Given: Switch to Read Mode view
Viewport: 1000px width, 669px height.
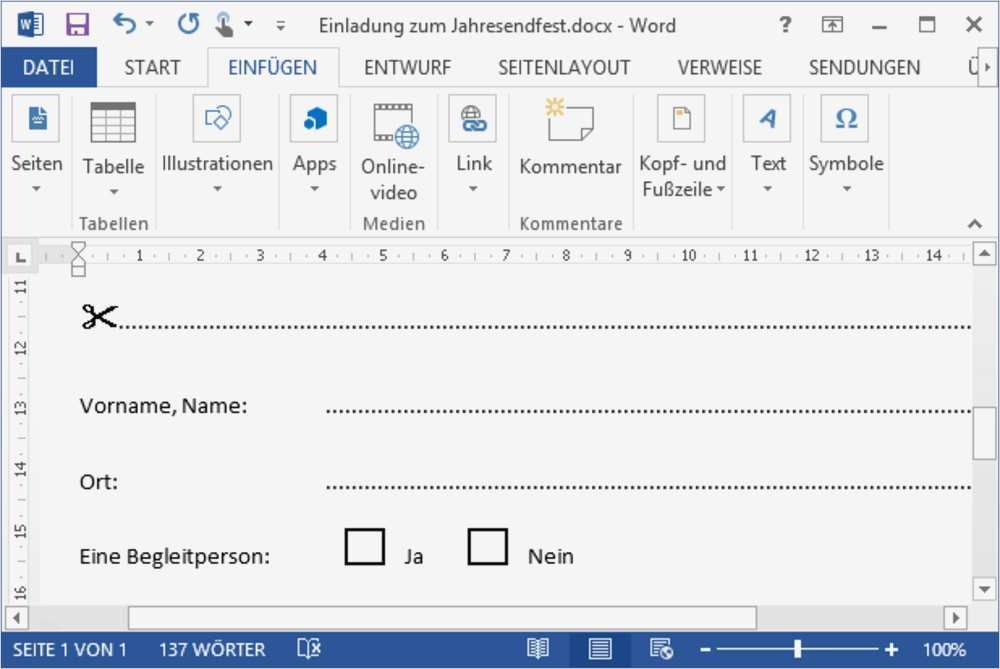Looking at the screenshot, I should pos(538,649).
